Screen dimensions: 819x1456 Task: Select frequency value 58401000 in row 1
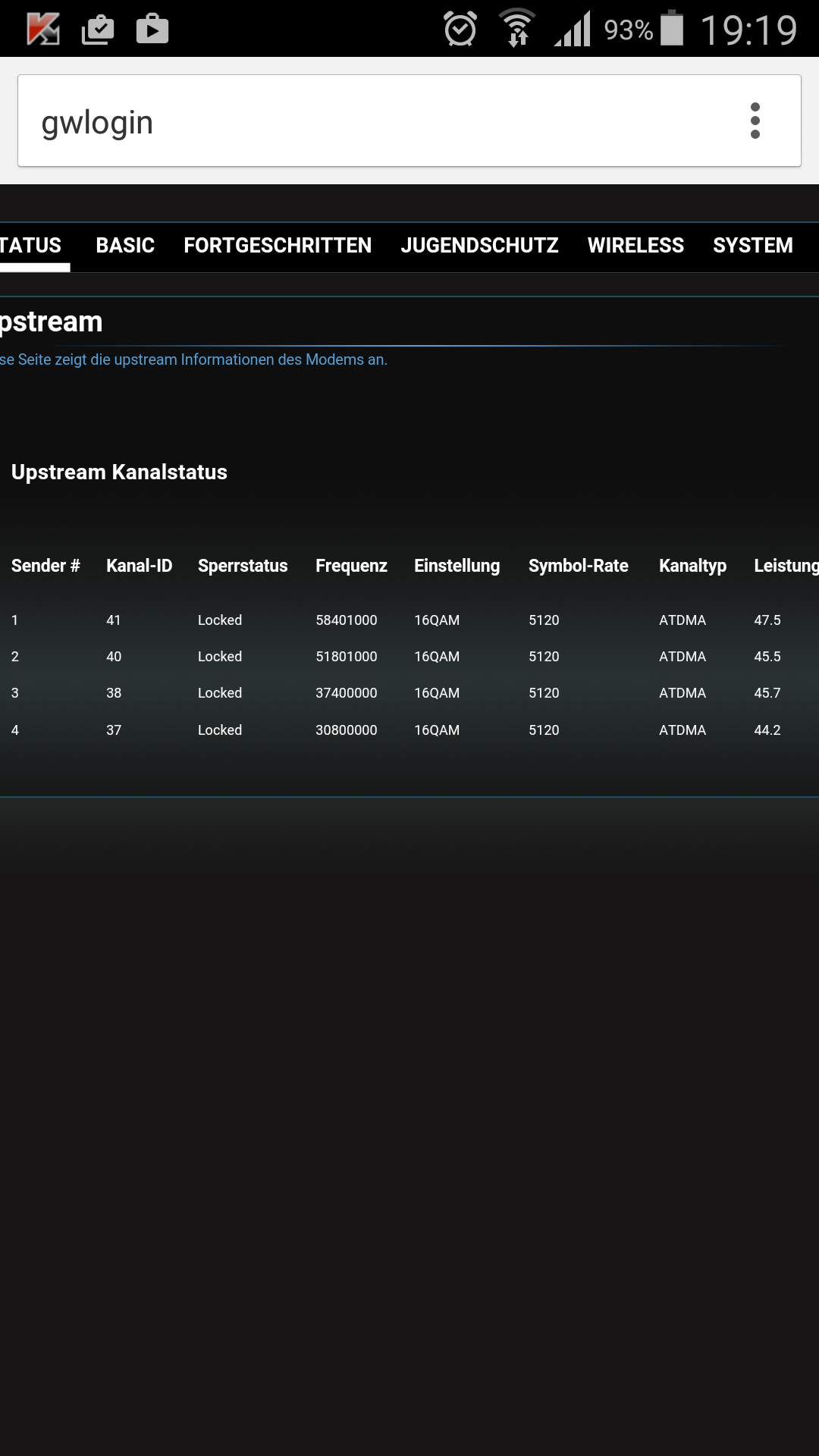(347, 620)
